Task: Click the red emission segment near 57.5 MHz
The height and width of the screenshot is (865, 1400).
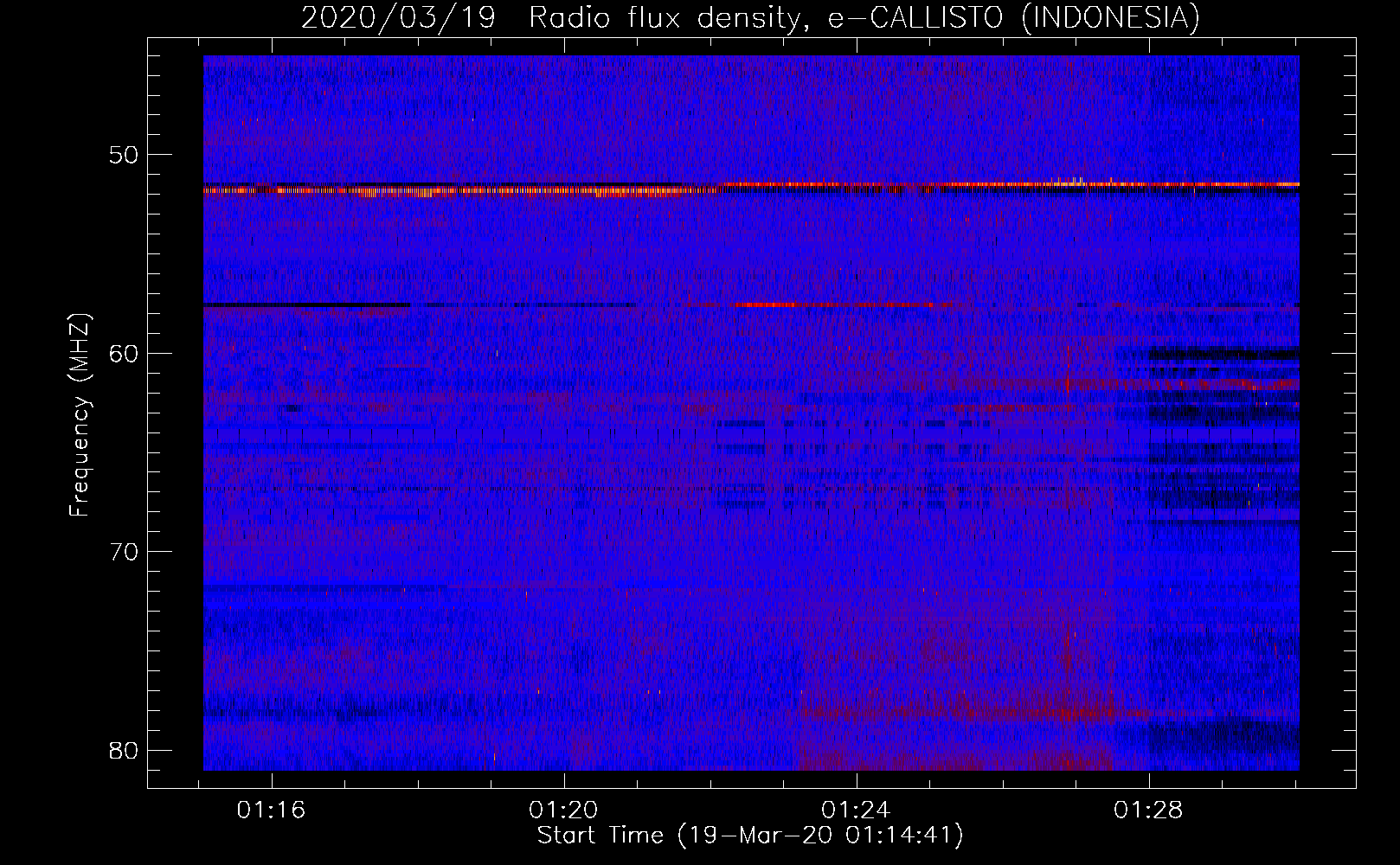Action: (x=835, y=304)
